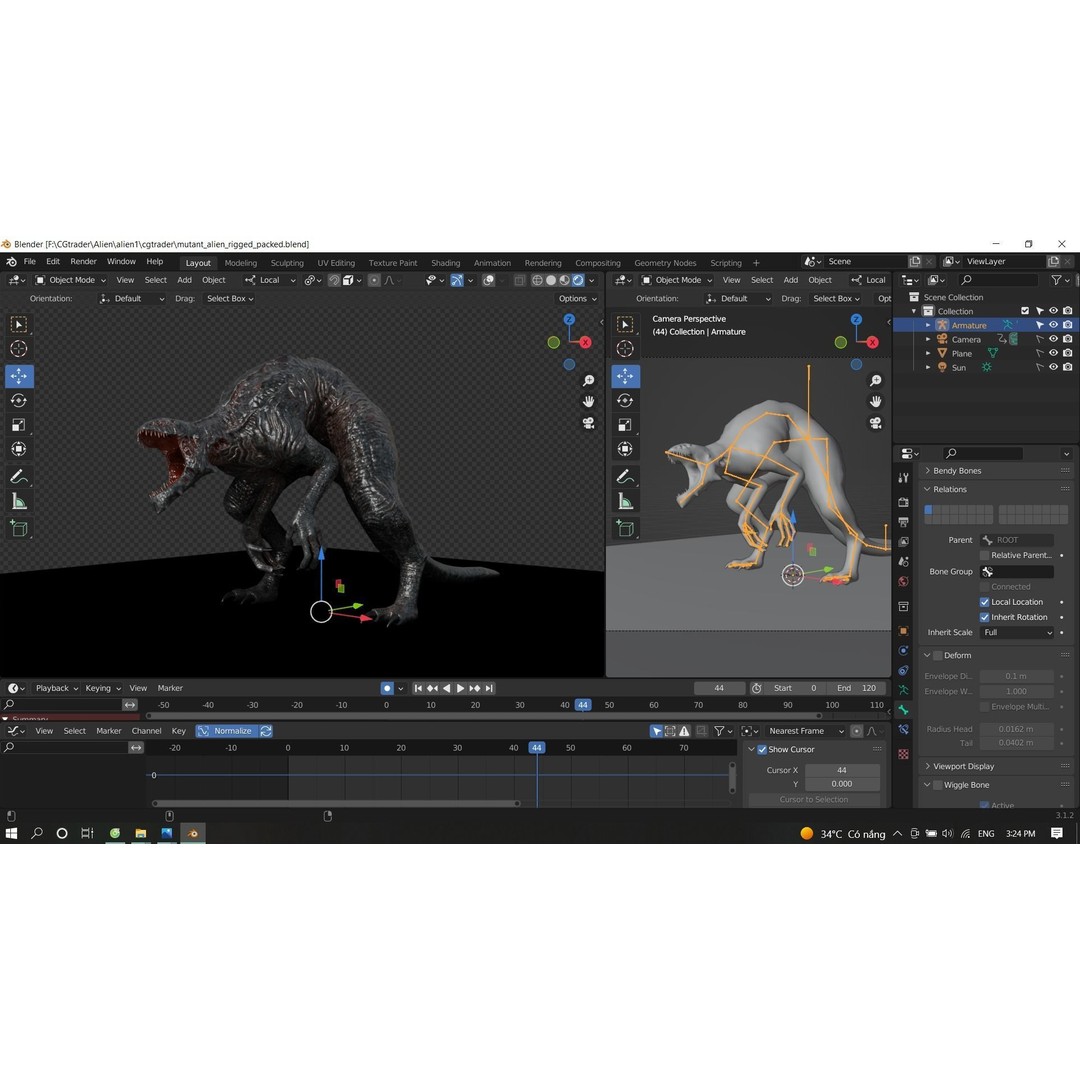Toggle camera view icon in camera viewport
The width and height of the screenshot is (1080, 1080).
click(x=875, y=423)
